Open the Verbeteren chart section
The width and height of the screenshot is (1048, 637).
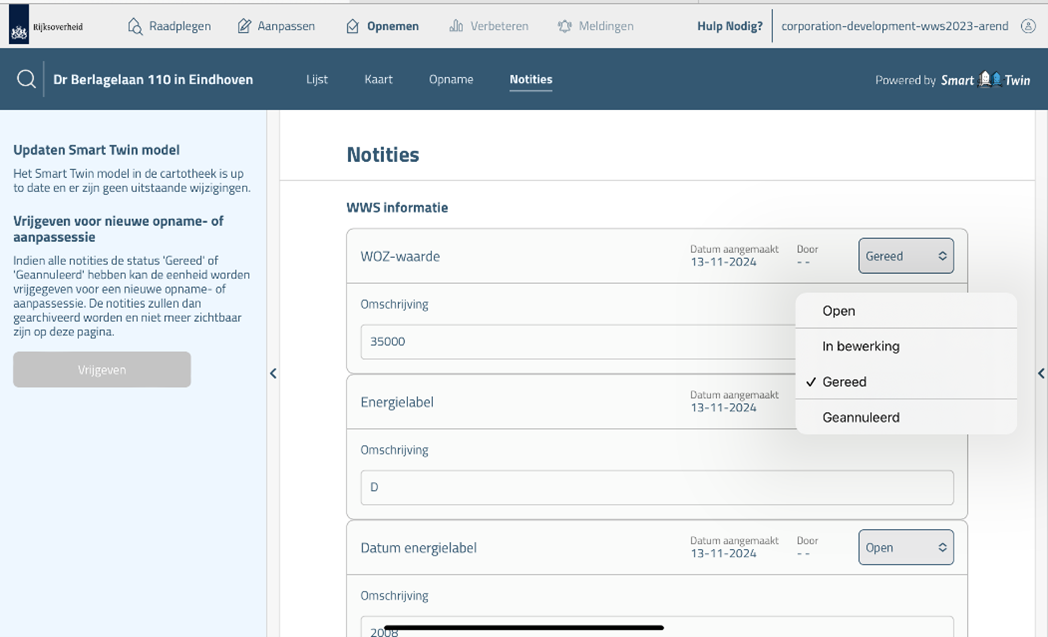pyautogui.click(x=488, y=26)
